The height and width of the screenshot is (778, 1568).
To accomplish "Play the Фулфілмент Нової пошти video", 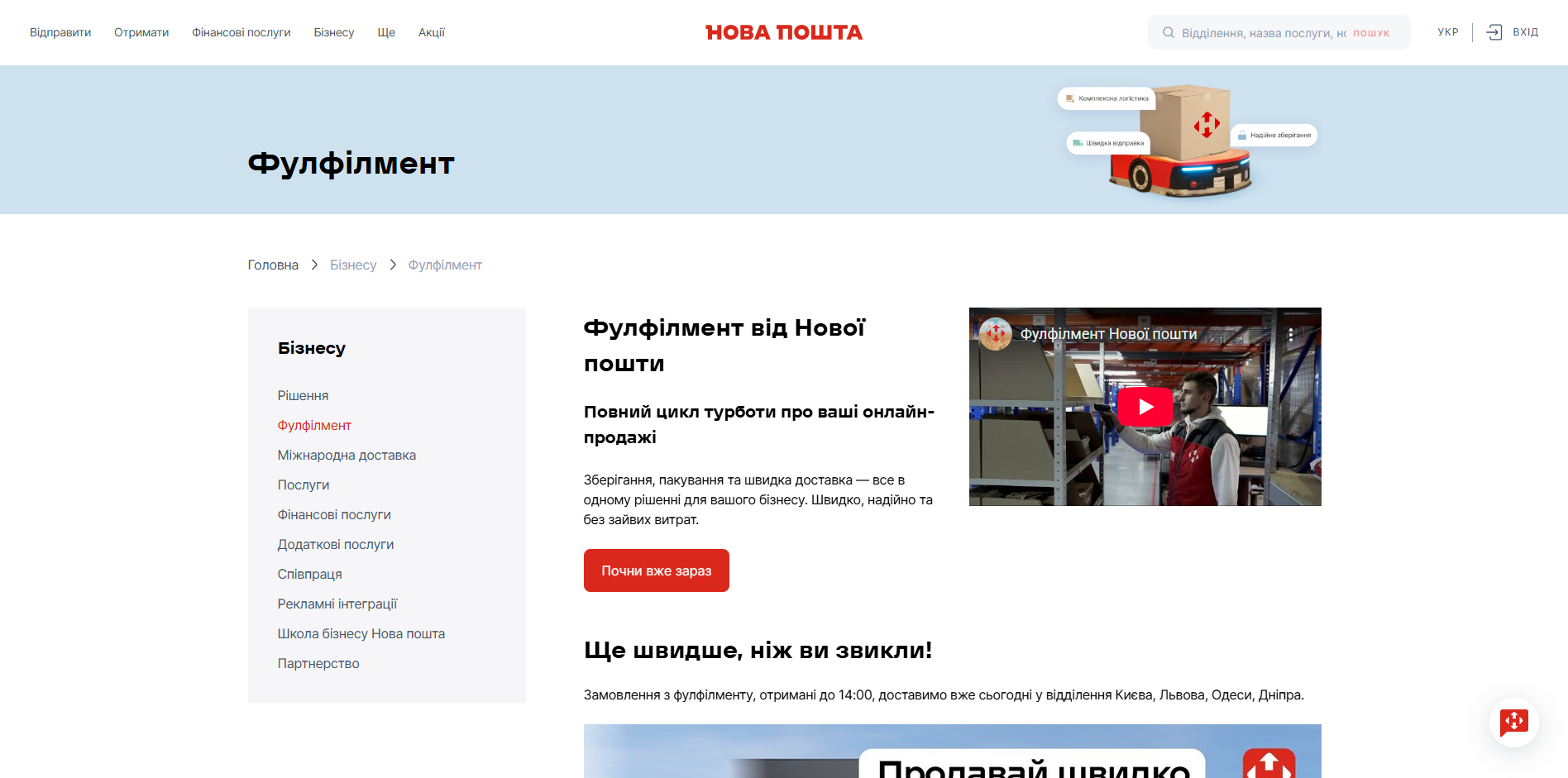I will 1145,406.
